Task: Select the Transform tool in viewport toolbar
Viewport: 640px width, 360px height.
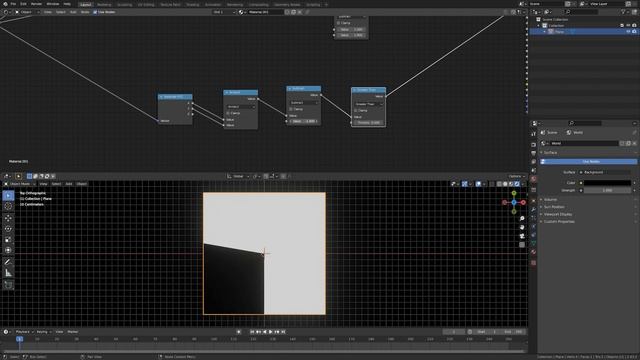Action: [8, 250]
